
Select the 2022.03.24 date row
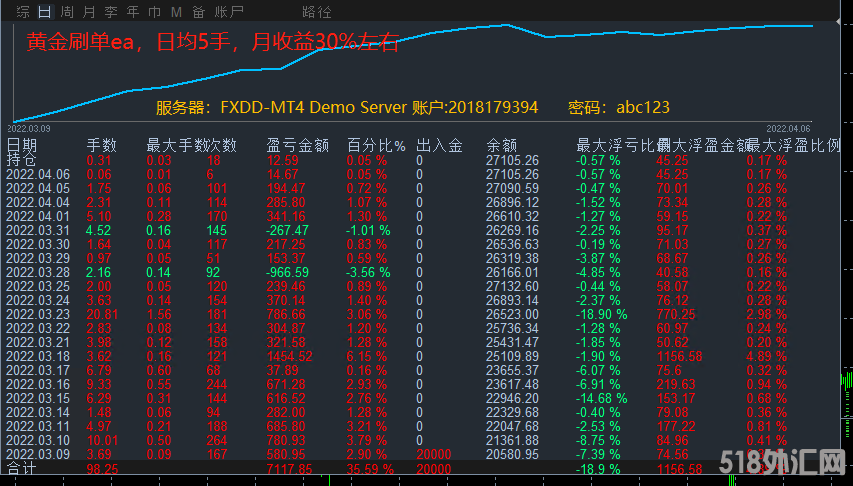coord(38,300)
